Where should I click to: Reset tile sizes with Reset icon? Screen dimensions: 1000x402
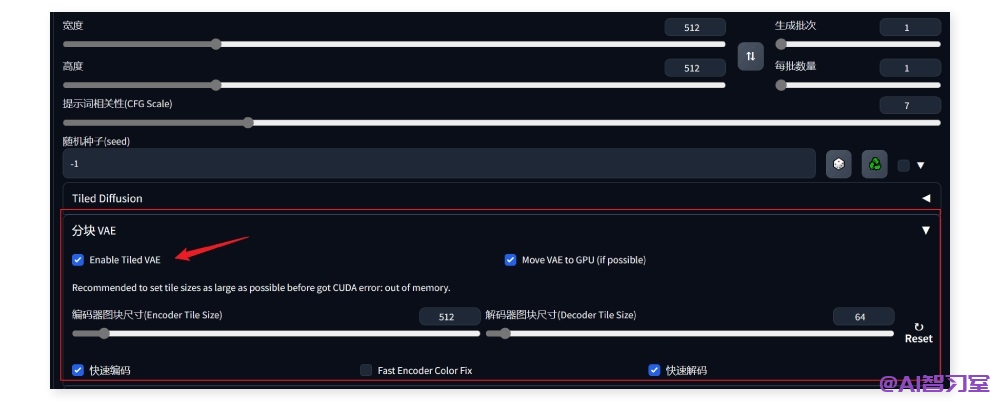tap(918, 333)
